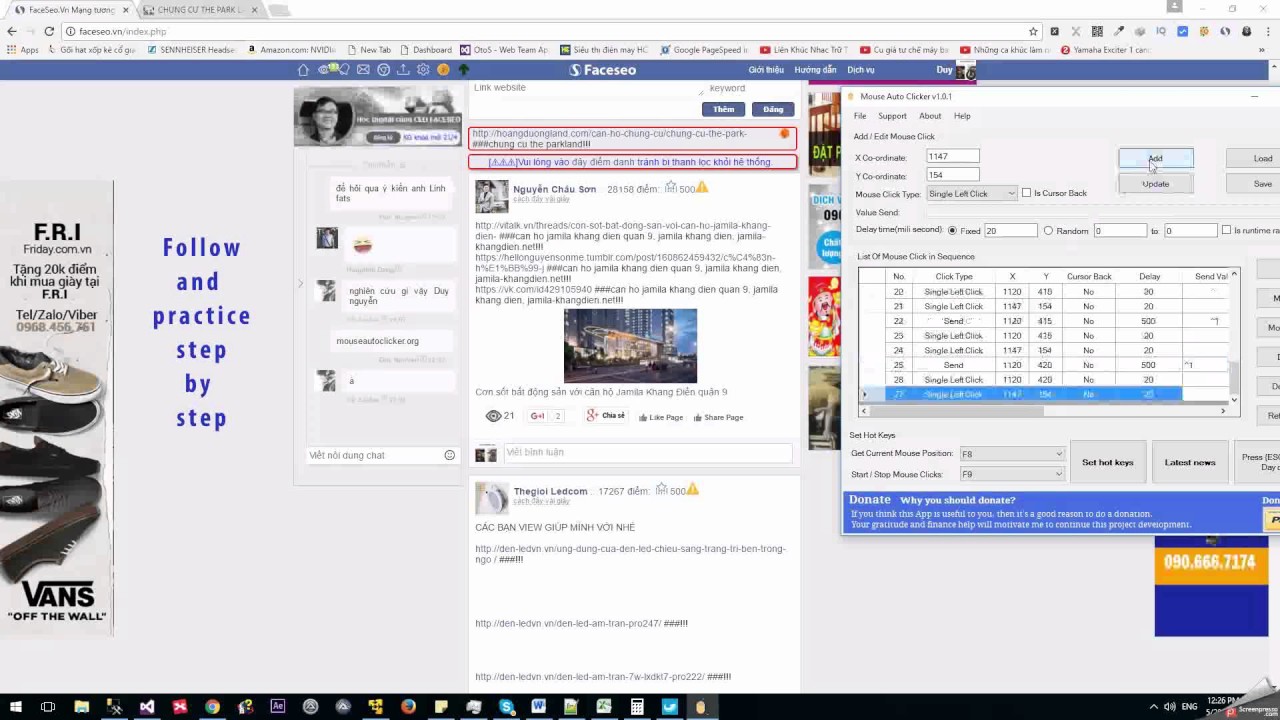This screenshot has height=720, width=1280.
Task: Click the Share Page link
Action: coord(719,417)
